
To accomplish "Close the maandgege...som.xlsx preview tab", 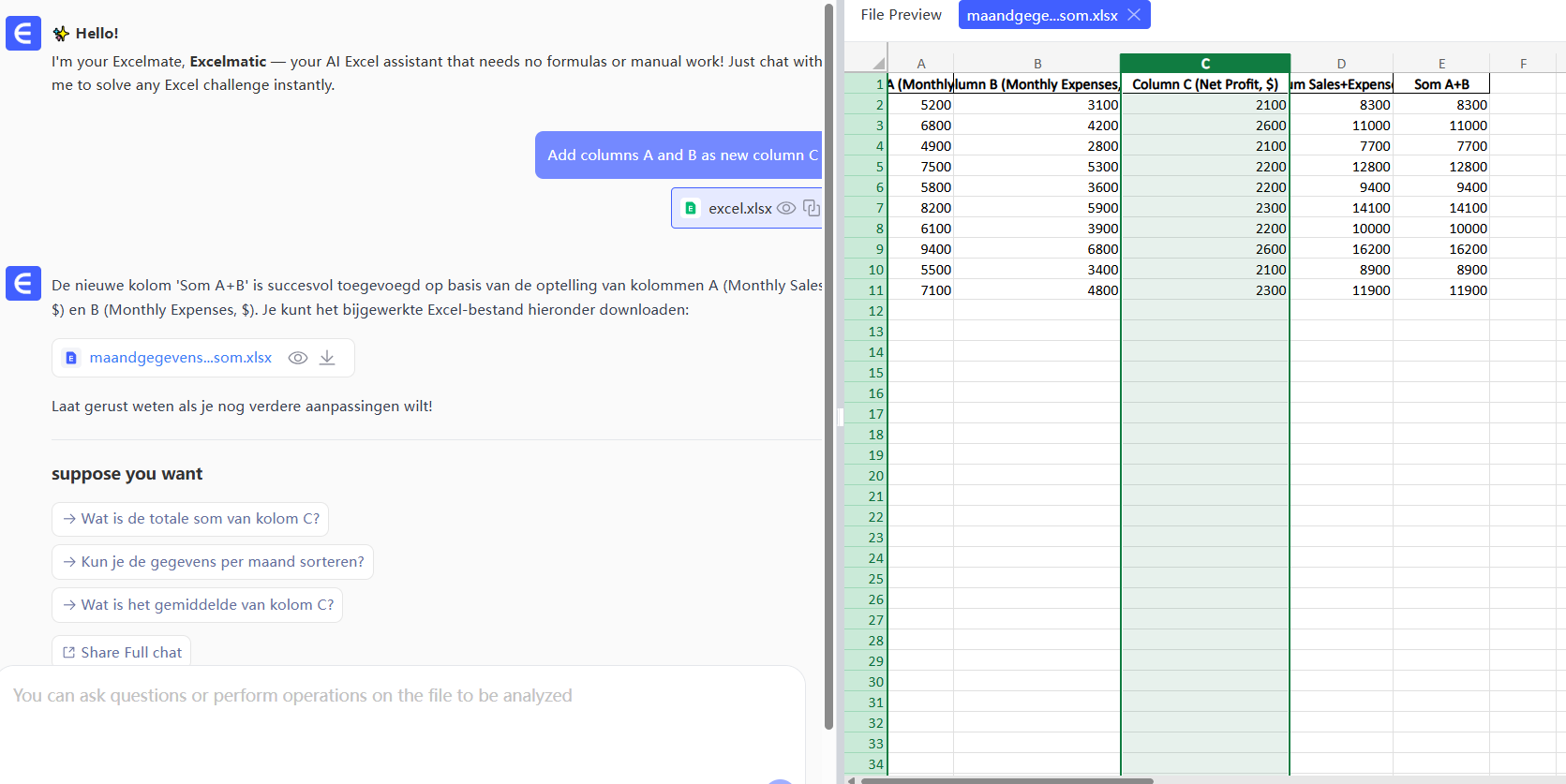I will (1134, 15).
